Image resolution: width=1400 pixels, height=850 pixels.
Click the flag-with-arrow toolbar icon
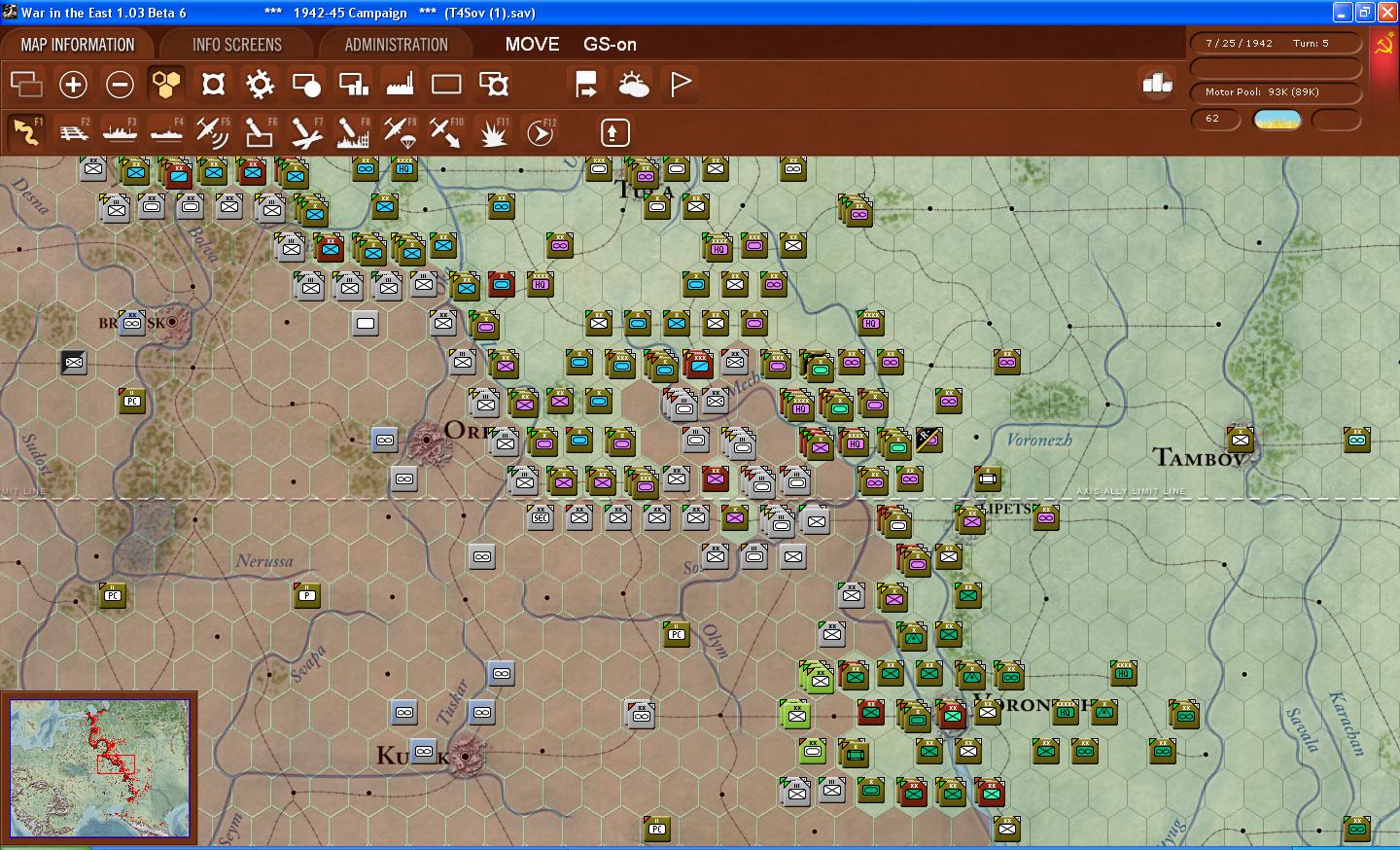coord(586,85)
